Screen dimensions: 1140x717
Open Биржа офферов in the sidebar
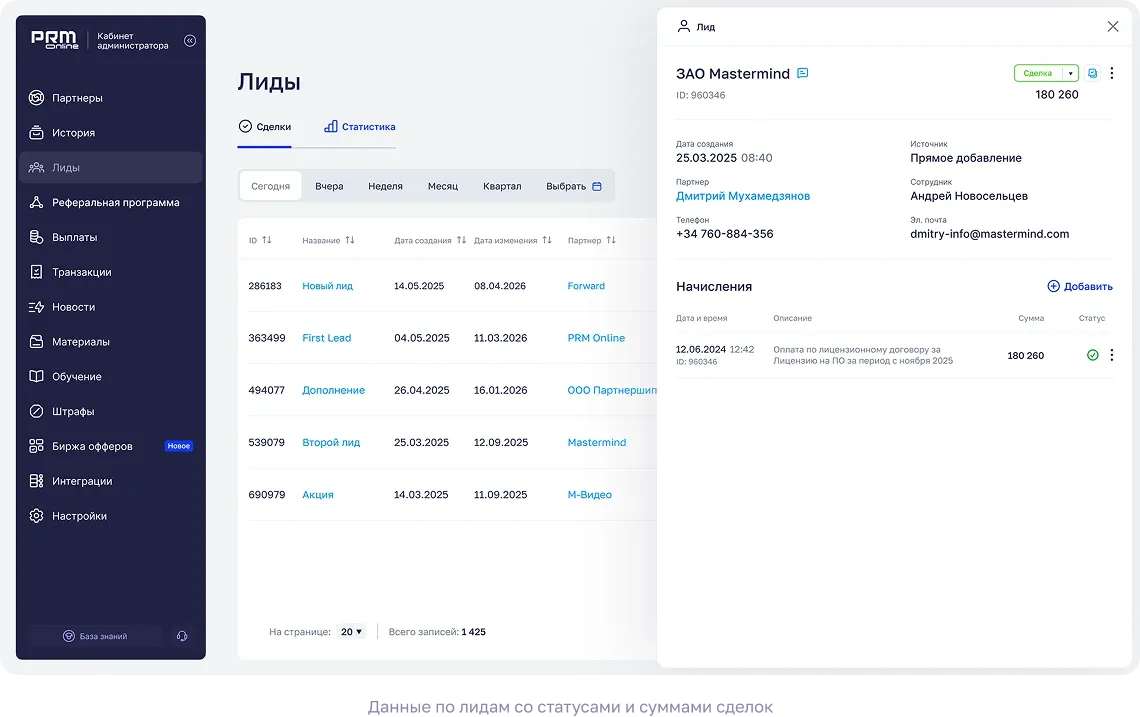[92, 446]
